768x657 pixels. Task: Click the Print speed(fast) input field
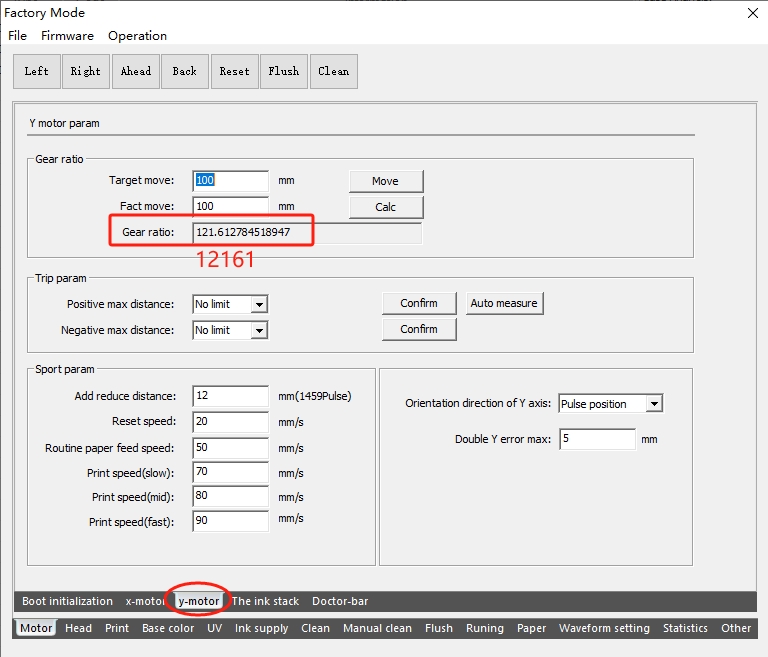pos(231,520)
